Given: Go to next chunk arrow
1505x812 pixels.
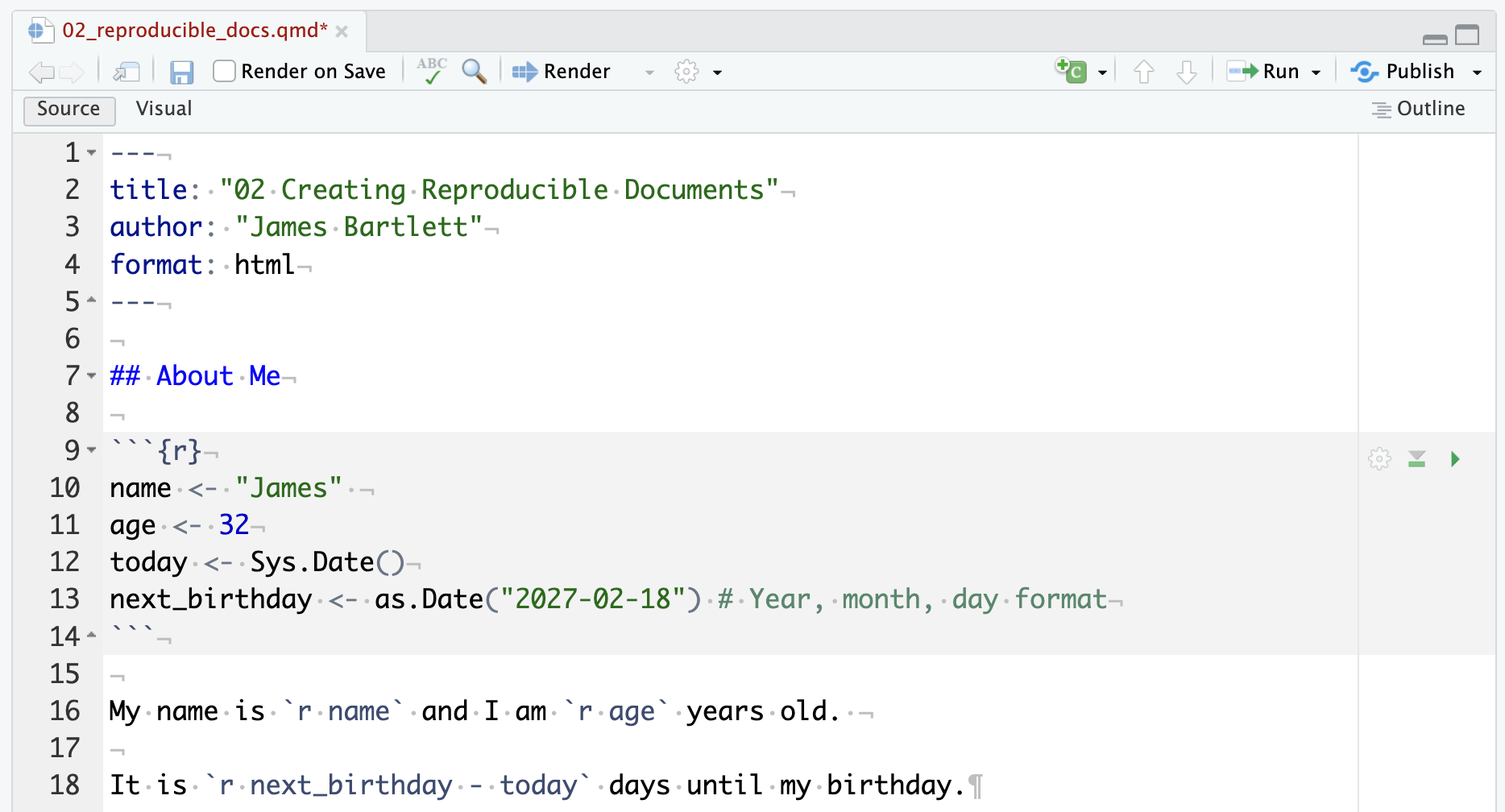Looking at the screenshot, I should (1187, 72).
